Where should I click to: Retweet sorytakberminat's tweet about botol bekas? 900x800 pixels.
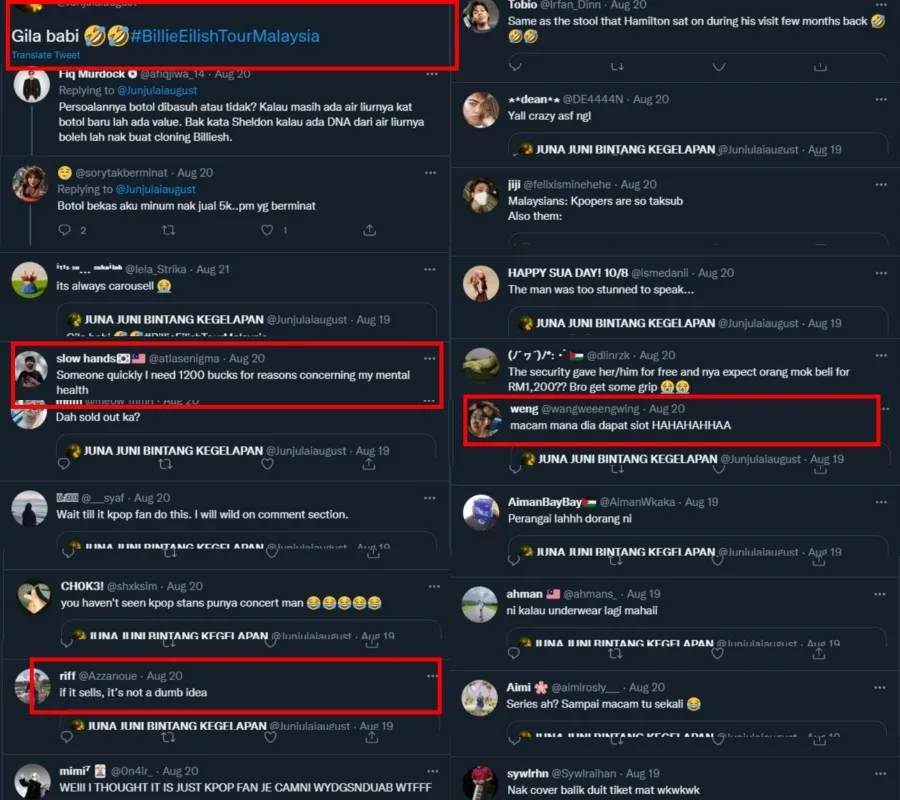pyautogui.click(x=168, y=230)
